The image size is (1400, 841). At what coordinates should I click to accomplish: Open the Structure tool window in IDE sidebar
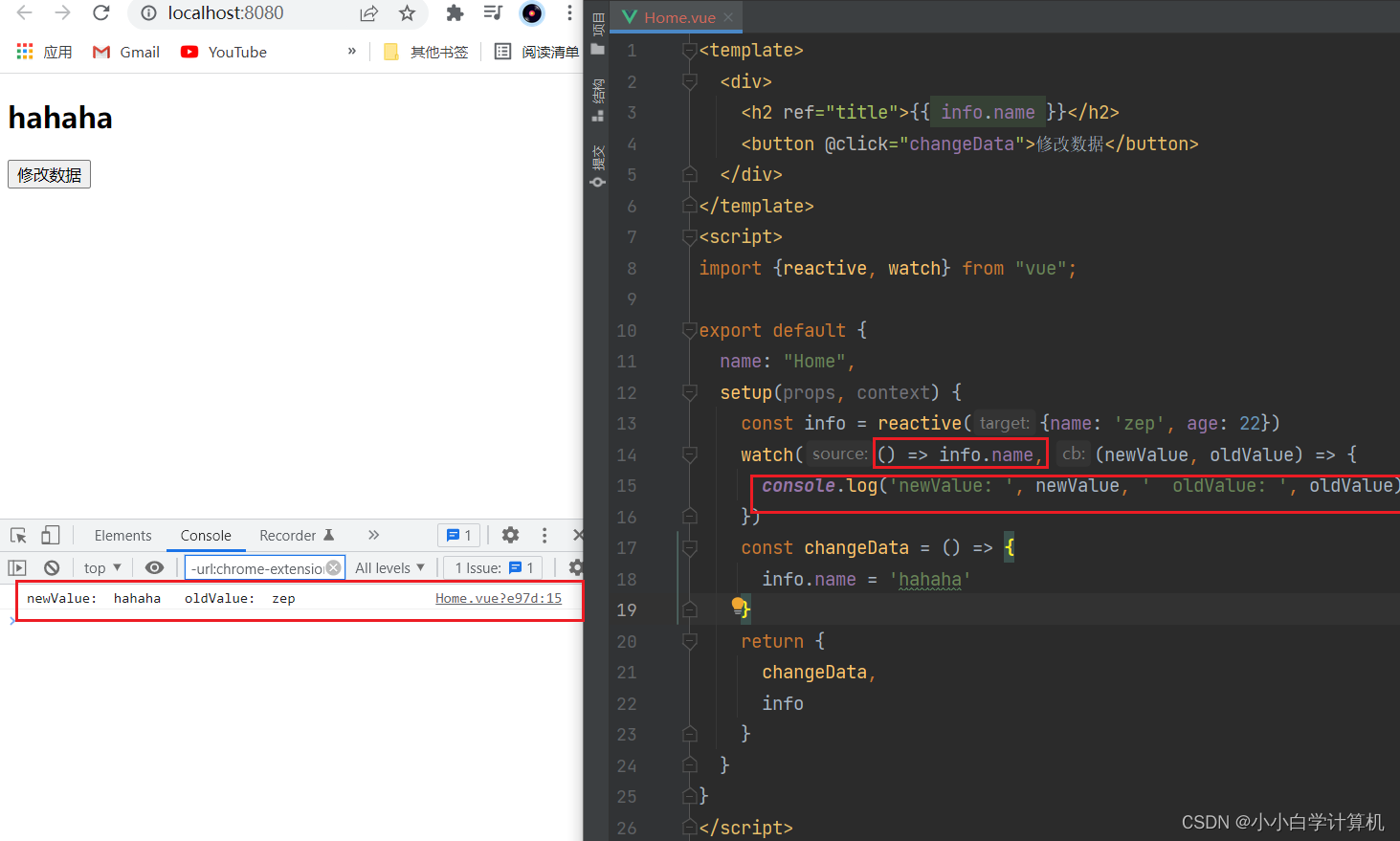click(597, 100)
